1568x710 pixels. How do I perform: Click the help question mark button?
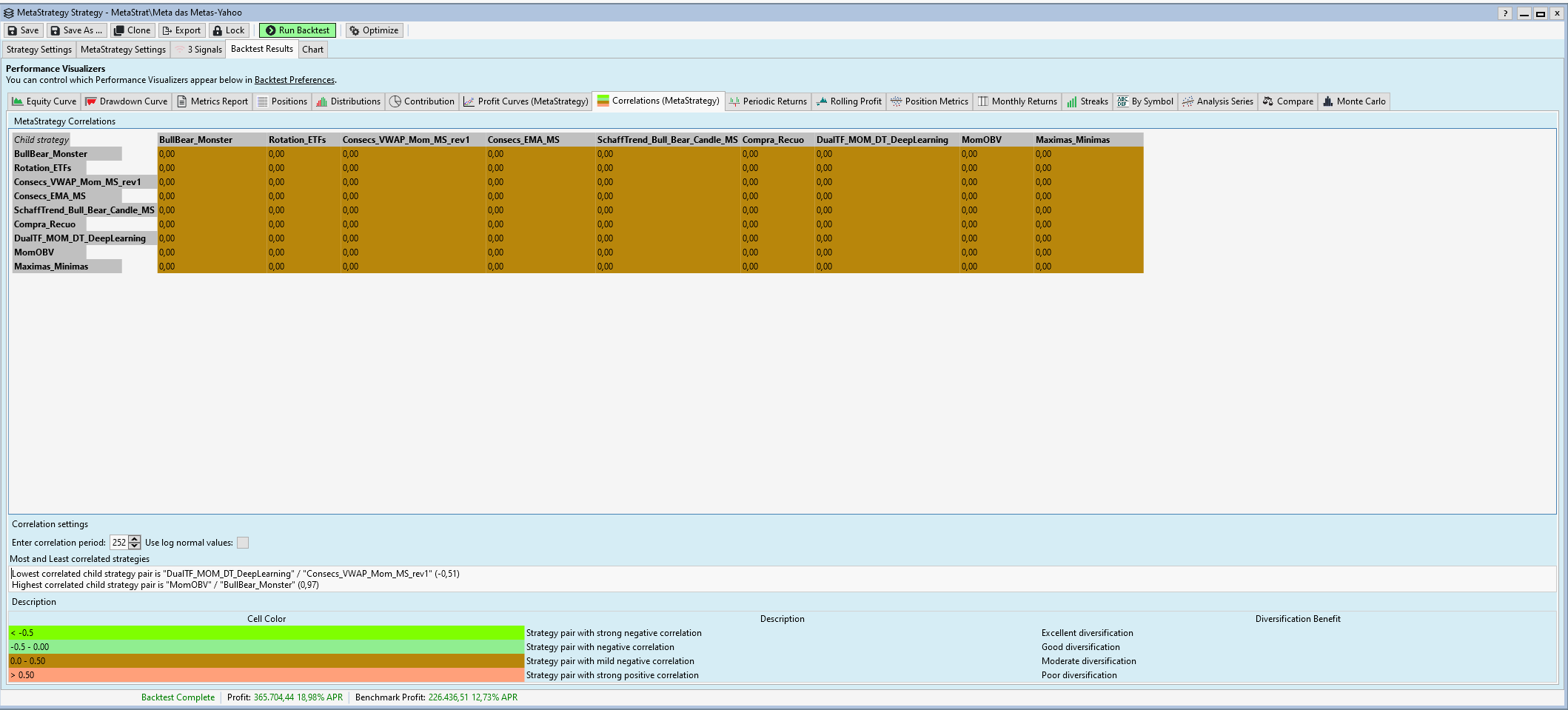pos(1505,13)
